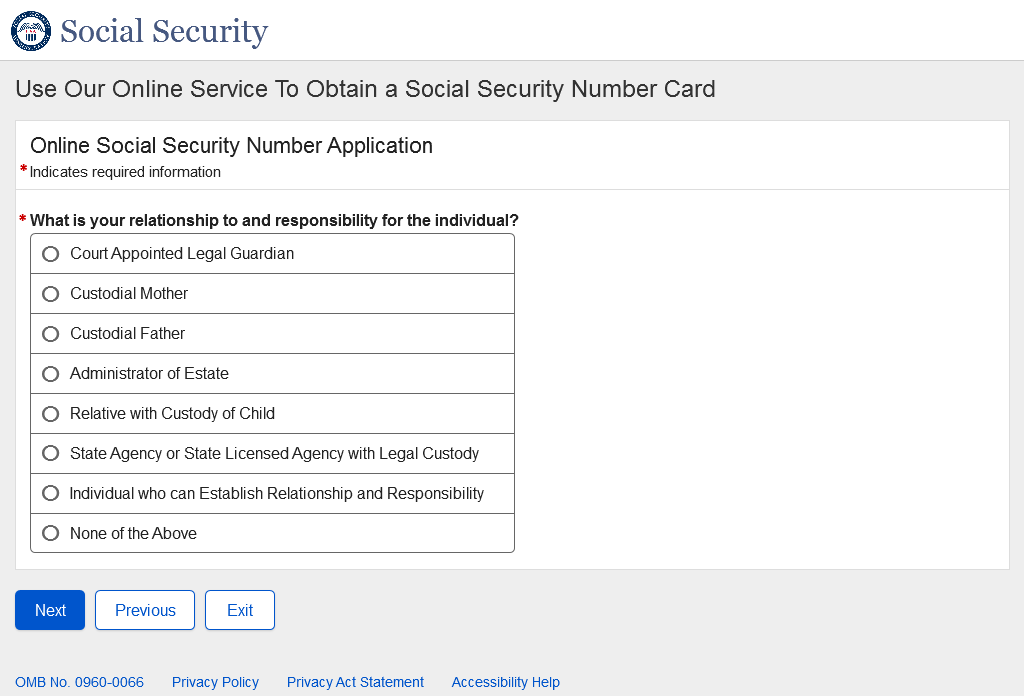
Task: Open the OMB No. 0960-0066 link
Action: pos(79,682)
